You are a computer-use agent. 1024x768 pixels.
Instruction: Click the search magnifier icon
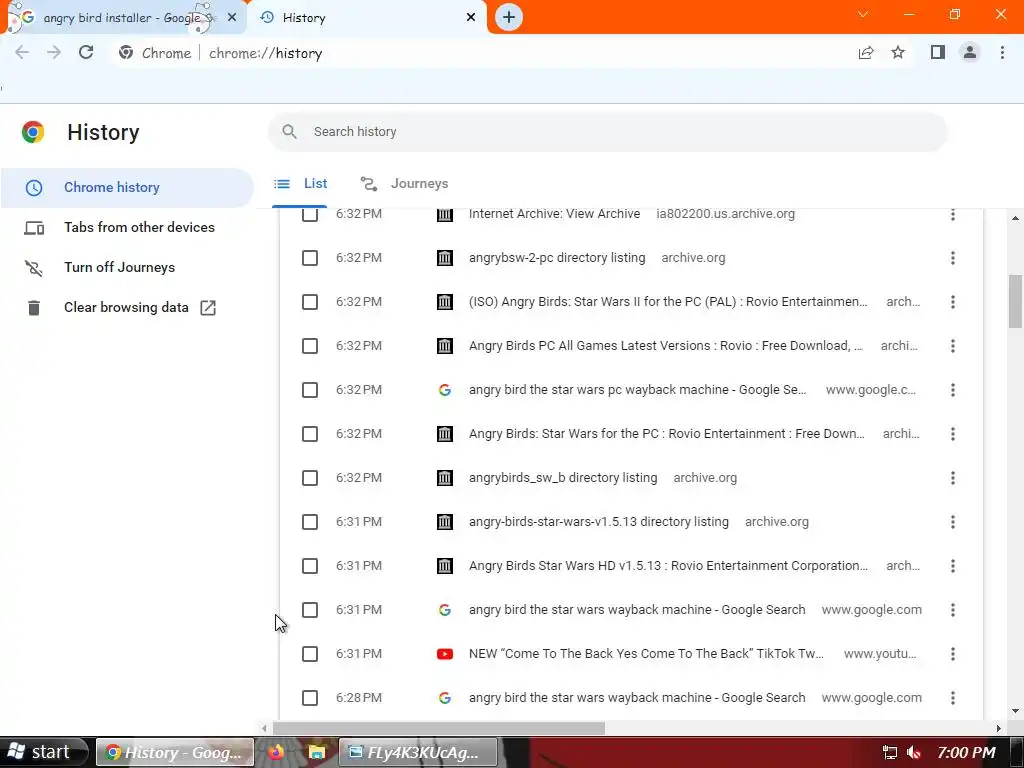[289, 131]
